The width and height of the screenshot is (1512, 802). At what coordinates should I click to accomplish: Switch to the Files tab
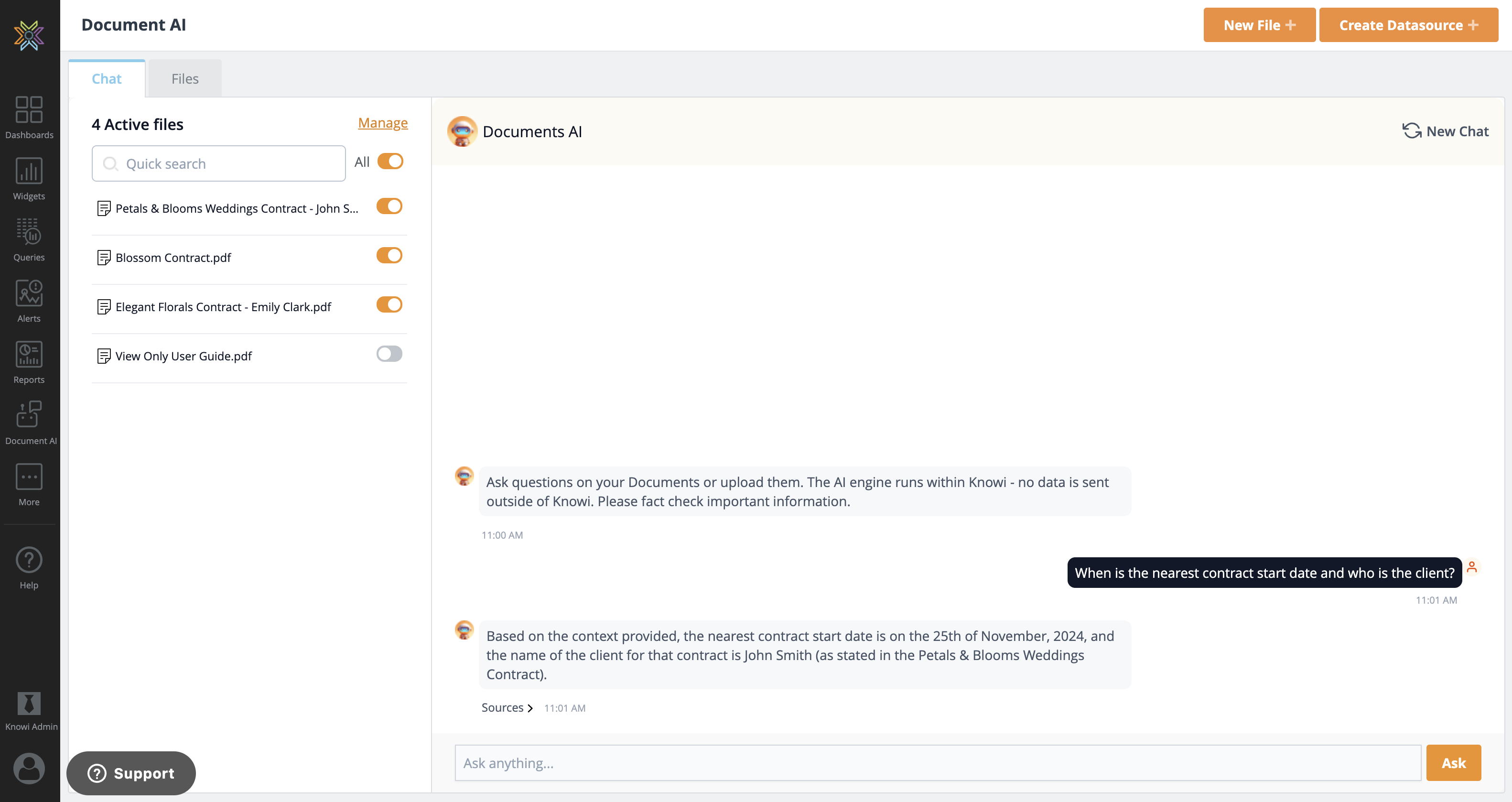pyautogui.click(x=185, y=79)
